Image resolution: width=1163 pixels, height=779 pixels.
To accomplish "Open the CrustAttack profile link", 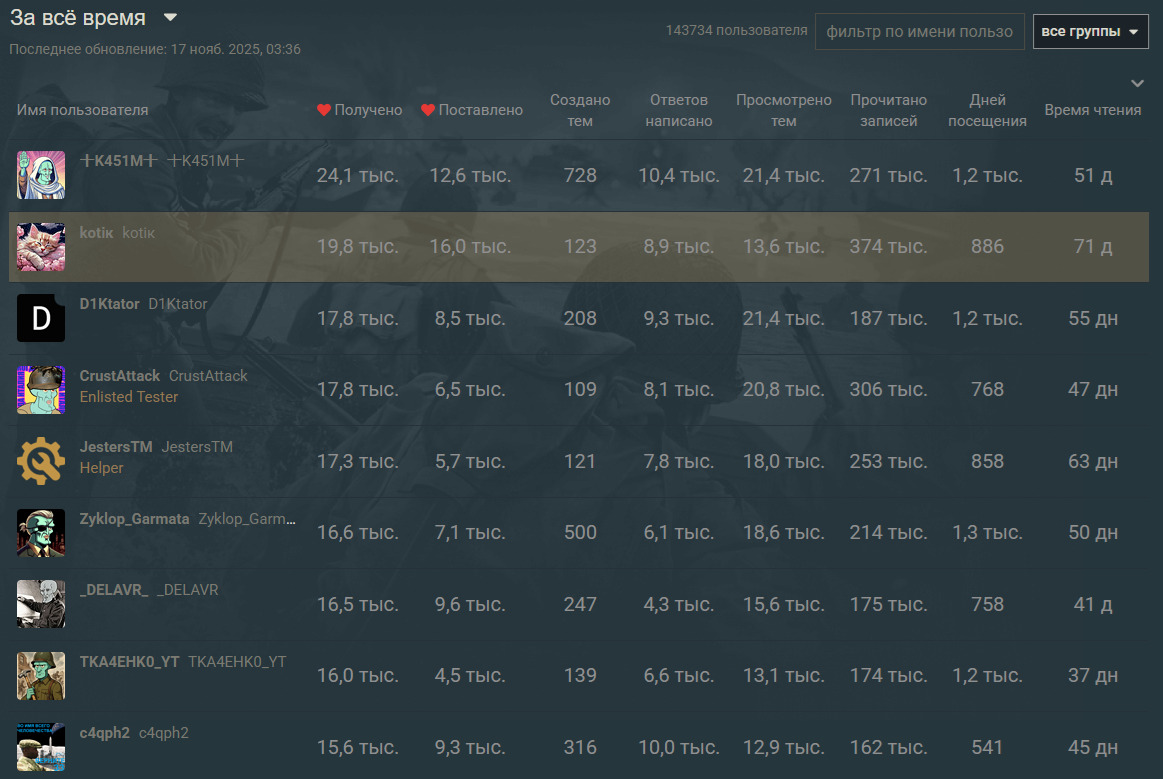I will [x=119, y=376].
